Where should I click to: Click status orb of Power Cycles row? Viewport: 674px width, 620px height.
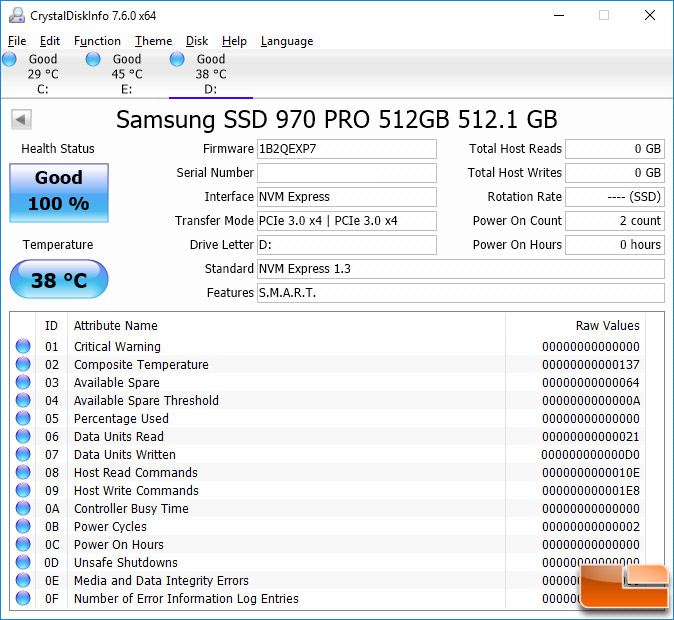(x=23, y=527)
